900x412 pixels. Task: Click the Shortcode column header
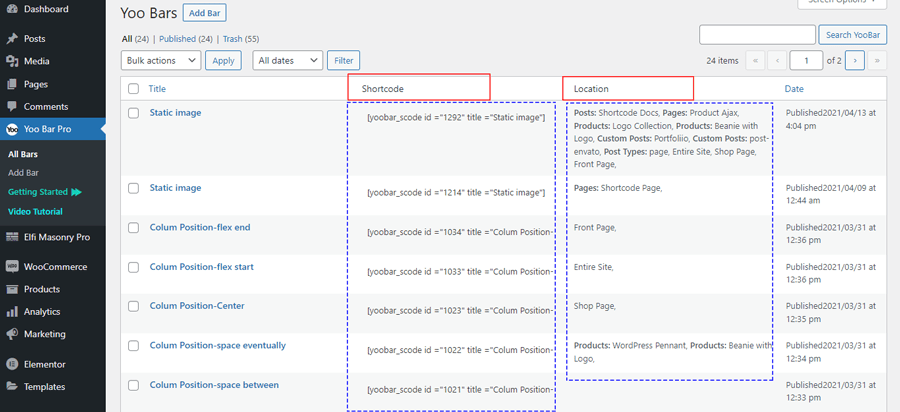[x=383, y=89]
